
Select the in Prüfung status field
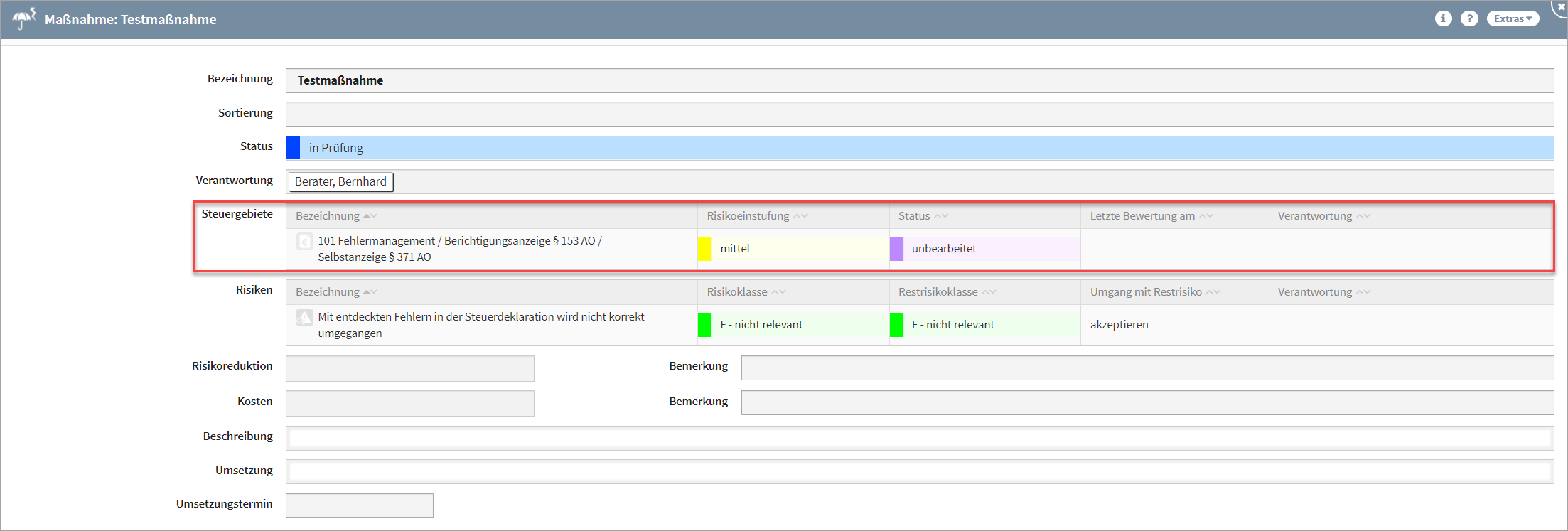click(x=924, y=148)
